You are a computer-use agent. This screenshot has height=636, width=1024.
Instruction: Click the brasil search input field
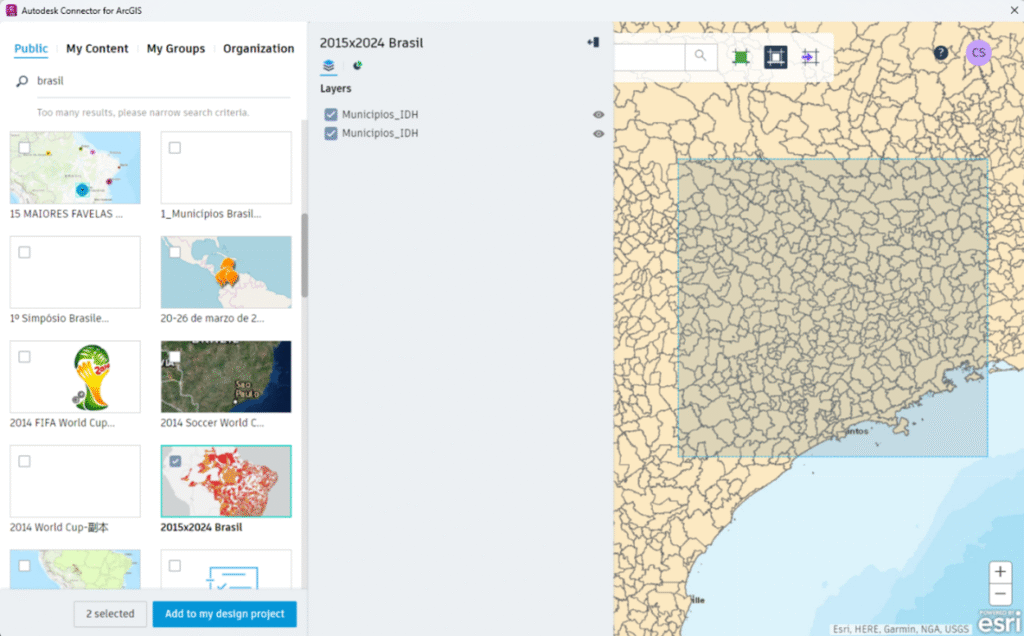(163, 81)
